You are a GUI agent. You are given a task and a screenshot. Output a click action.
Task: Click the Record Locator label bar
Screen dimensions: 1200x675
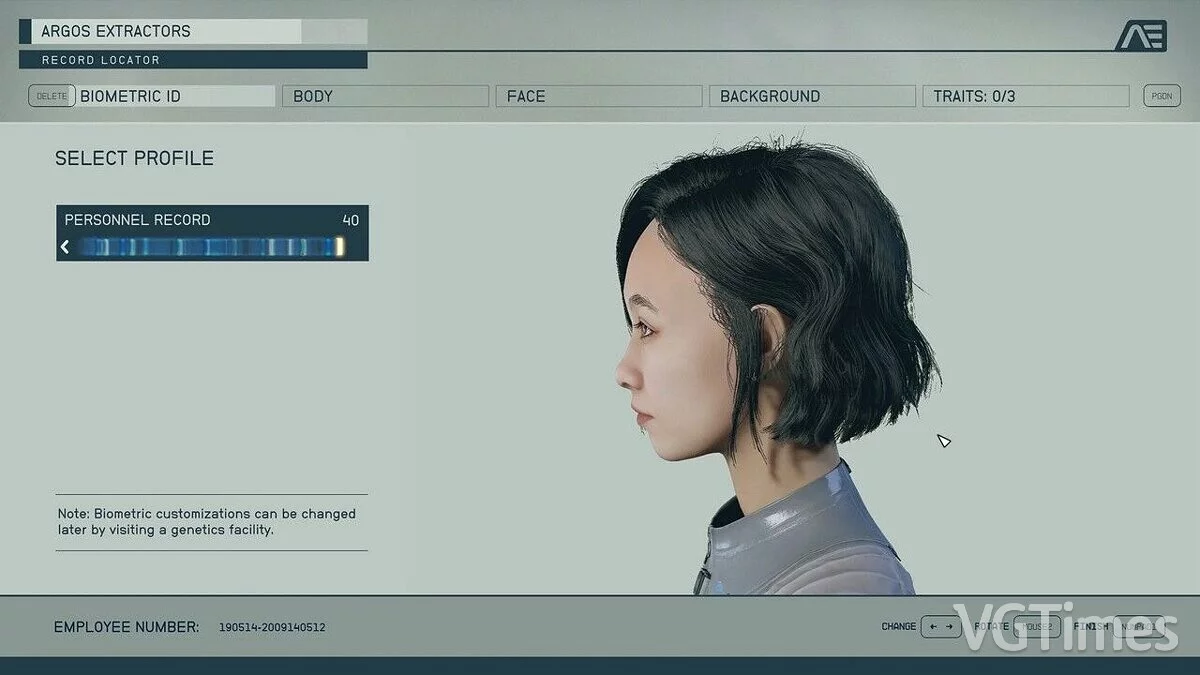click(192, 60)
